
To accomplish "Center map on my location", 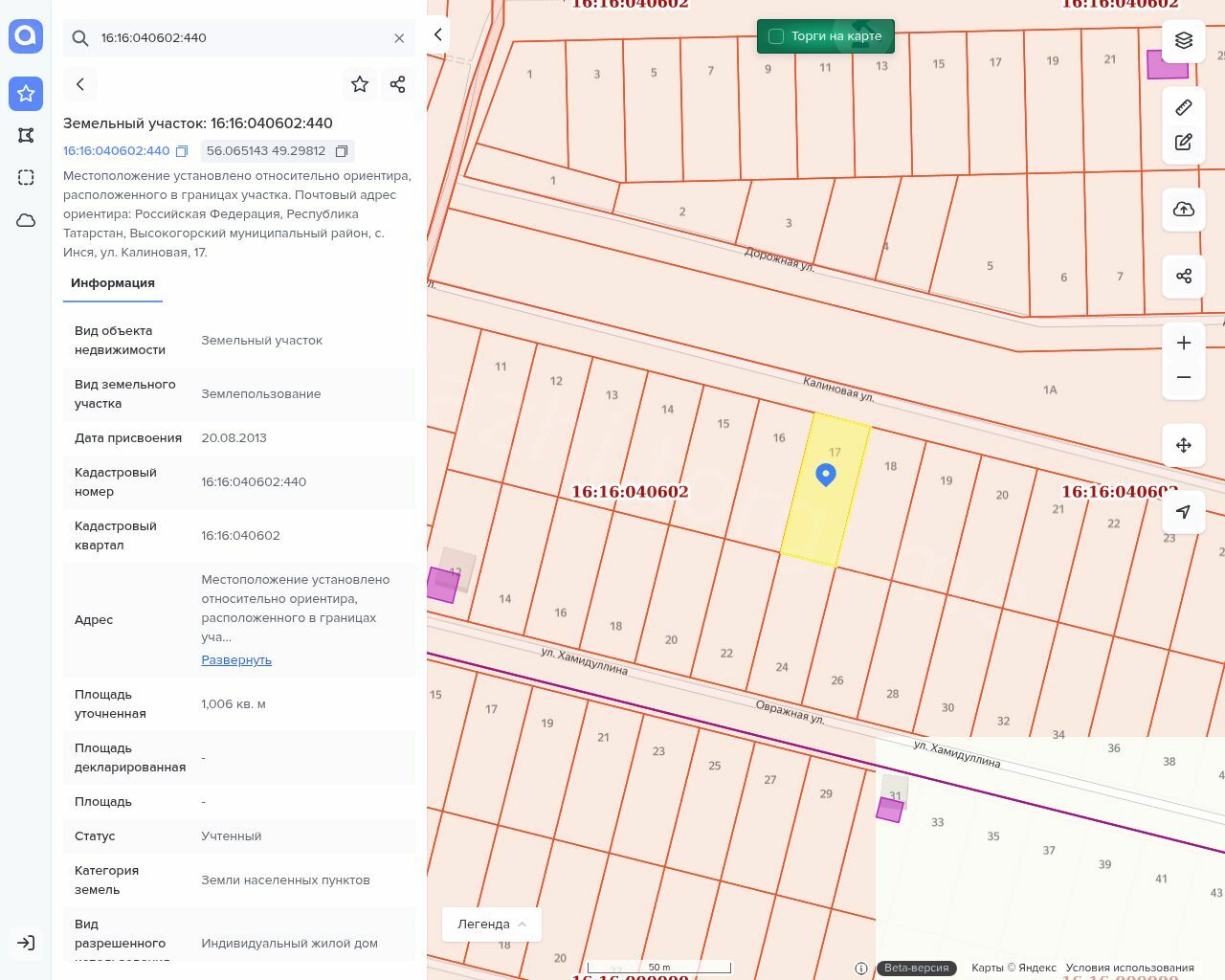I will [1183, 512].
